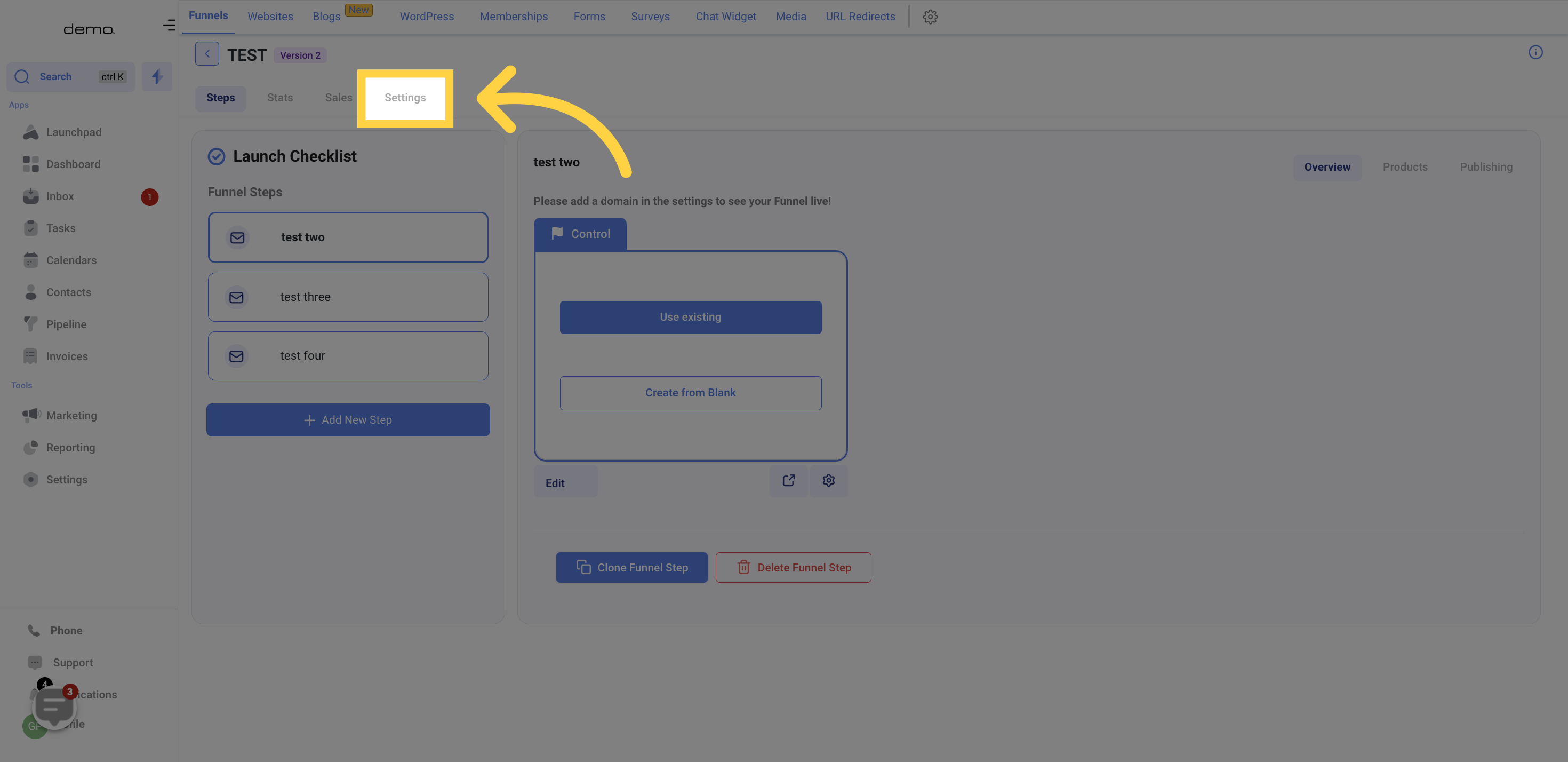This screenshot has height=762, width=1568.
Task: Switch to the Stats tab
Action: point(279,98)
